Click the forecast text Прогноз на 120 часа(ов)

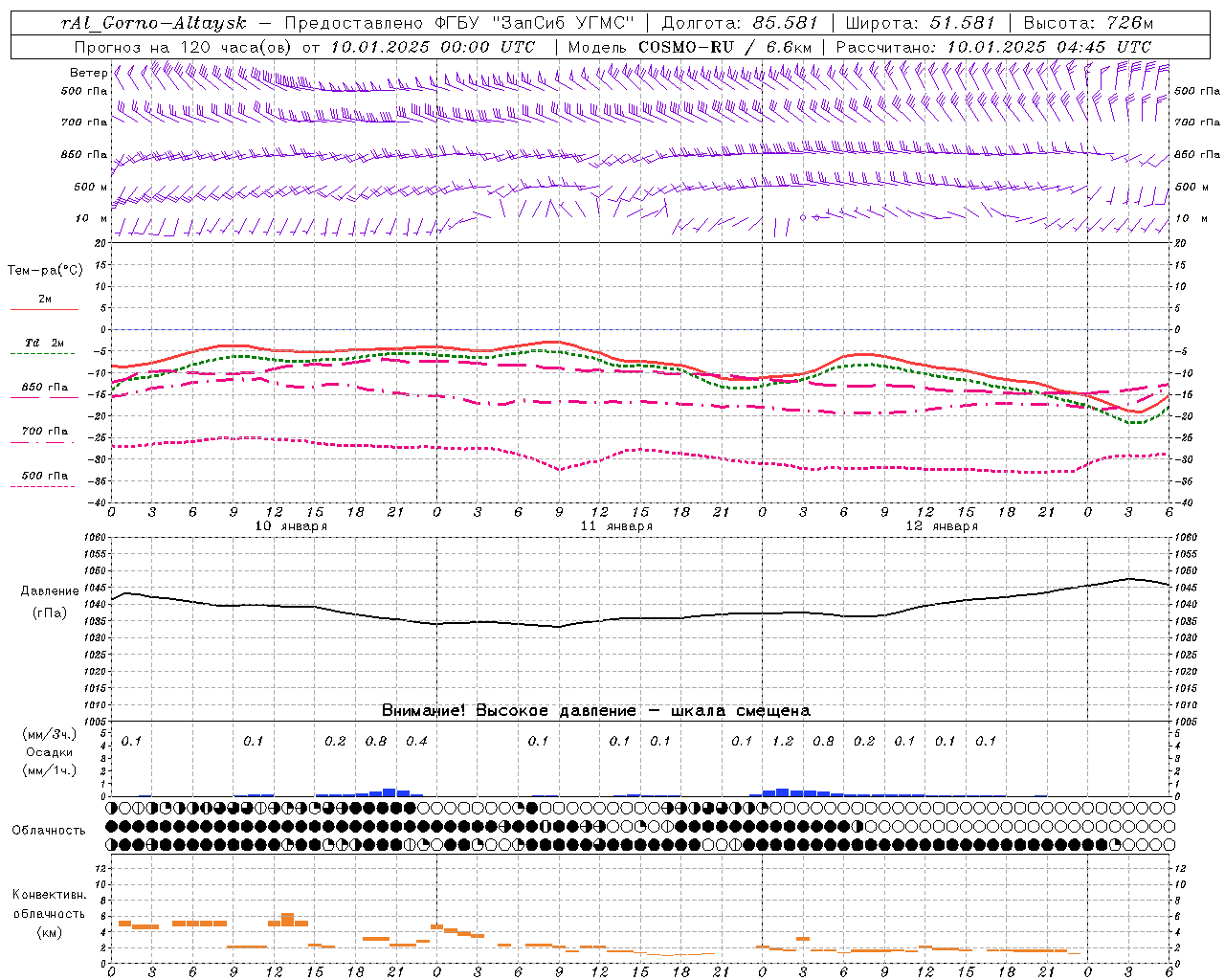tap(184, 47)
